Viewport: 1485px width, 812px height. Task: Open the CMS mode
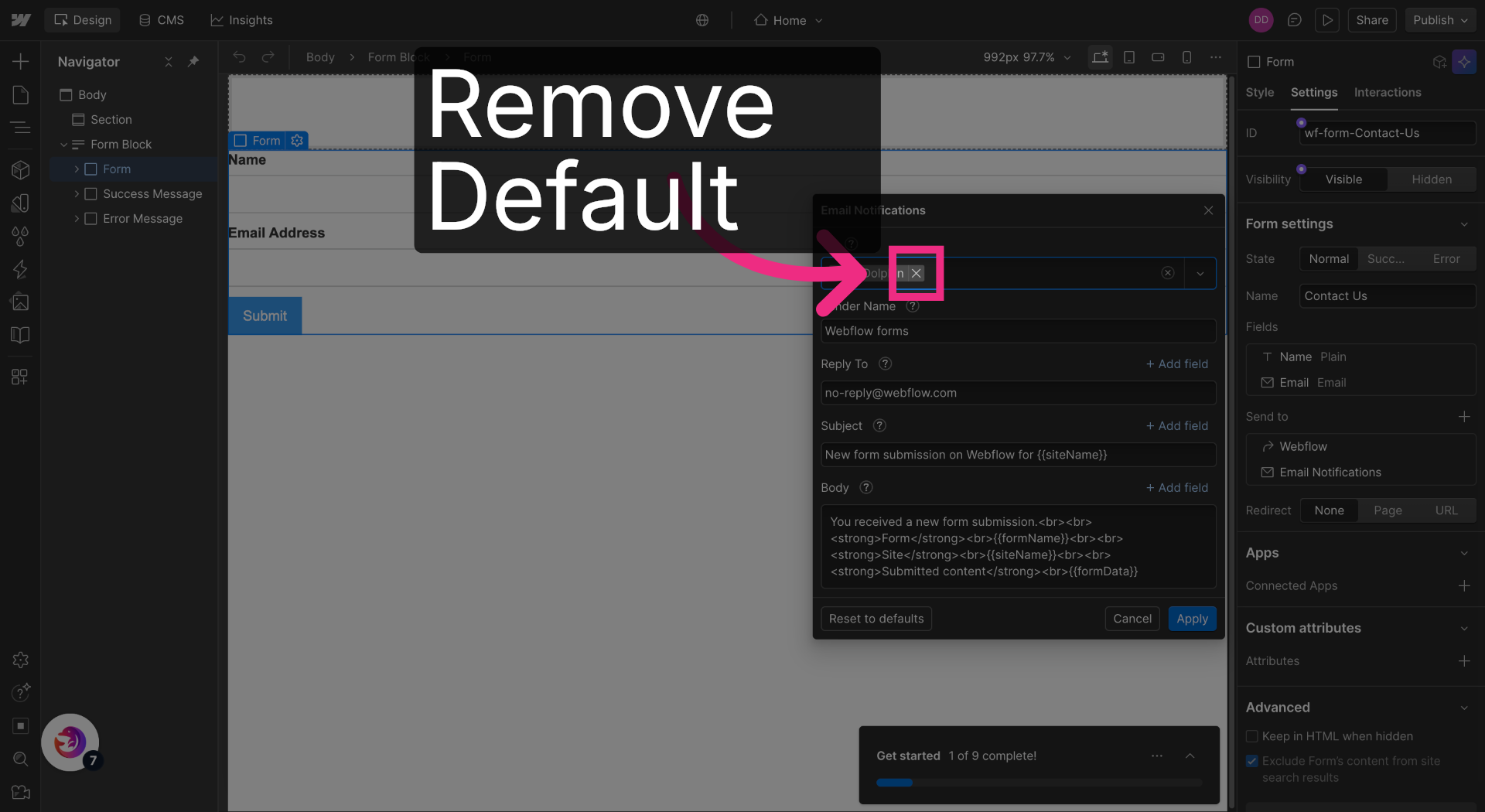click(x=162, y=20)
